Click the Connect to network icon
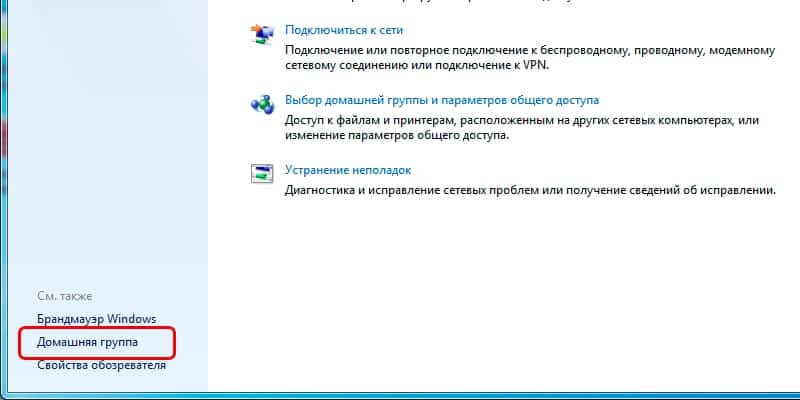The width and height of the screenshot is (800, 400). [x=262, y=34]
